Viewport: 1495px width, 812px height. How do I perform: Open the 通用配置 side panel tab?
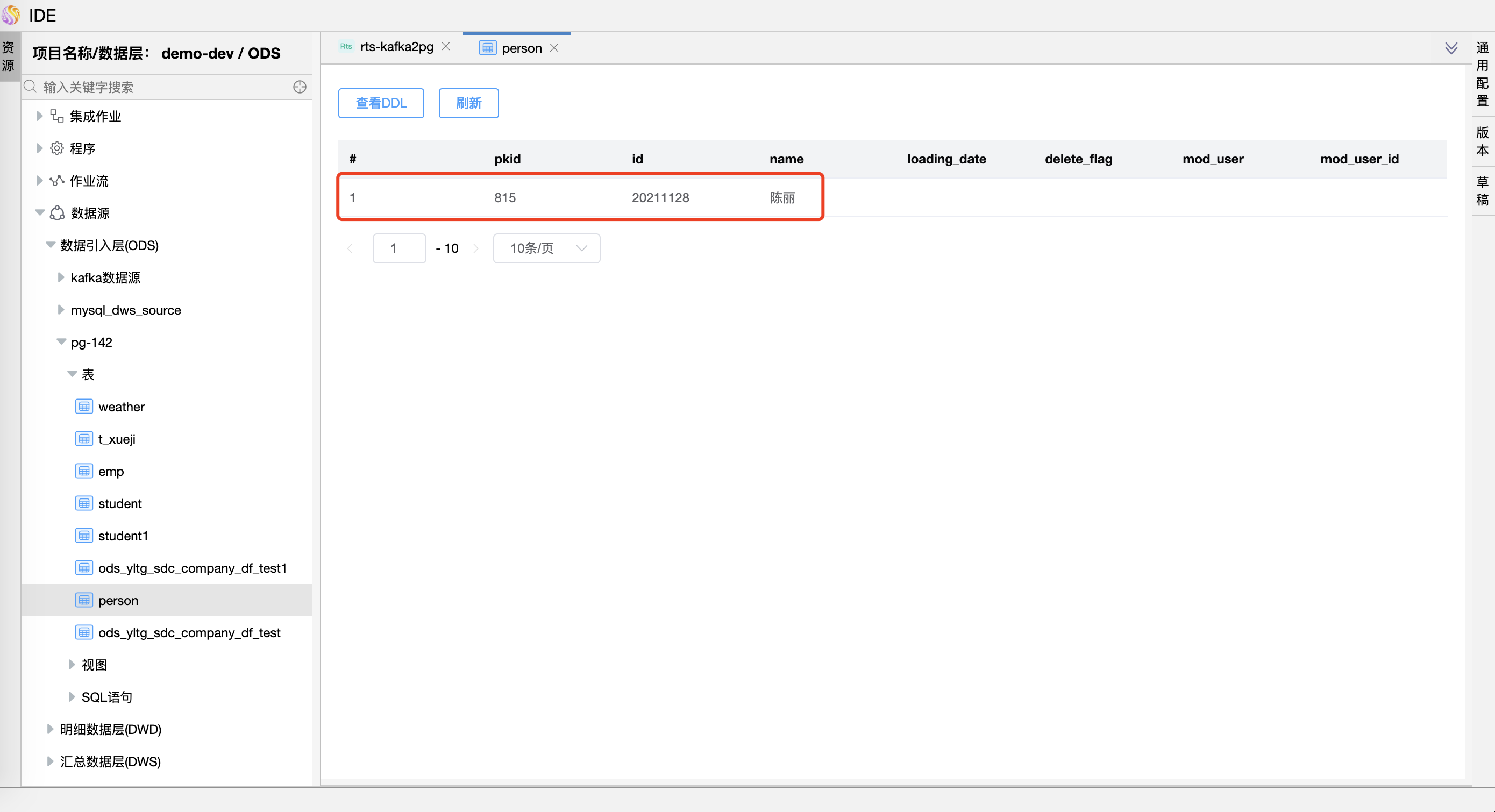[1482, 74]
